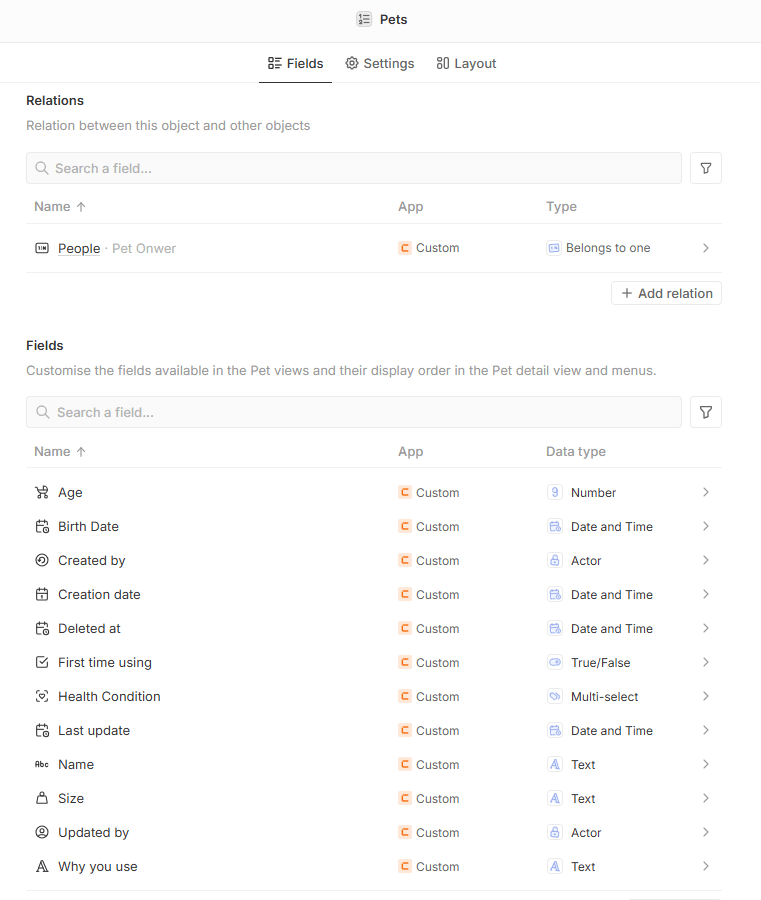Click the Custom app icon in Age row
Screen dimensions: 761x900
[405, 492]
